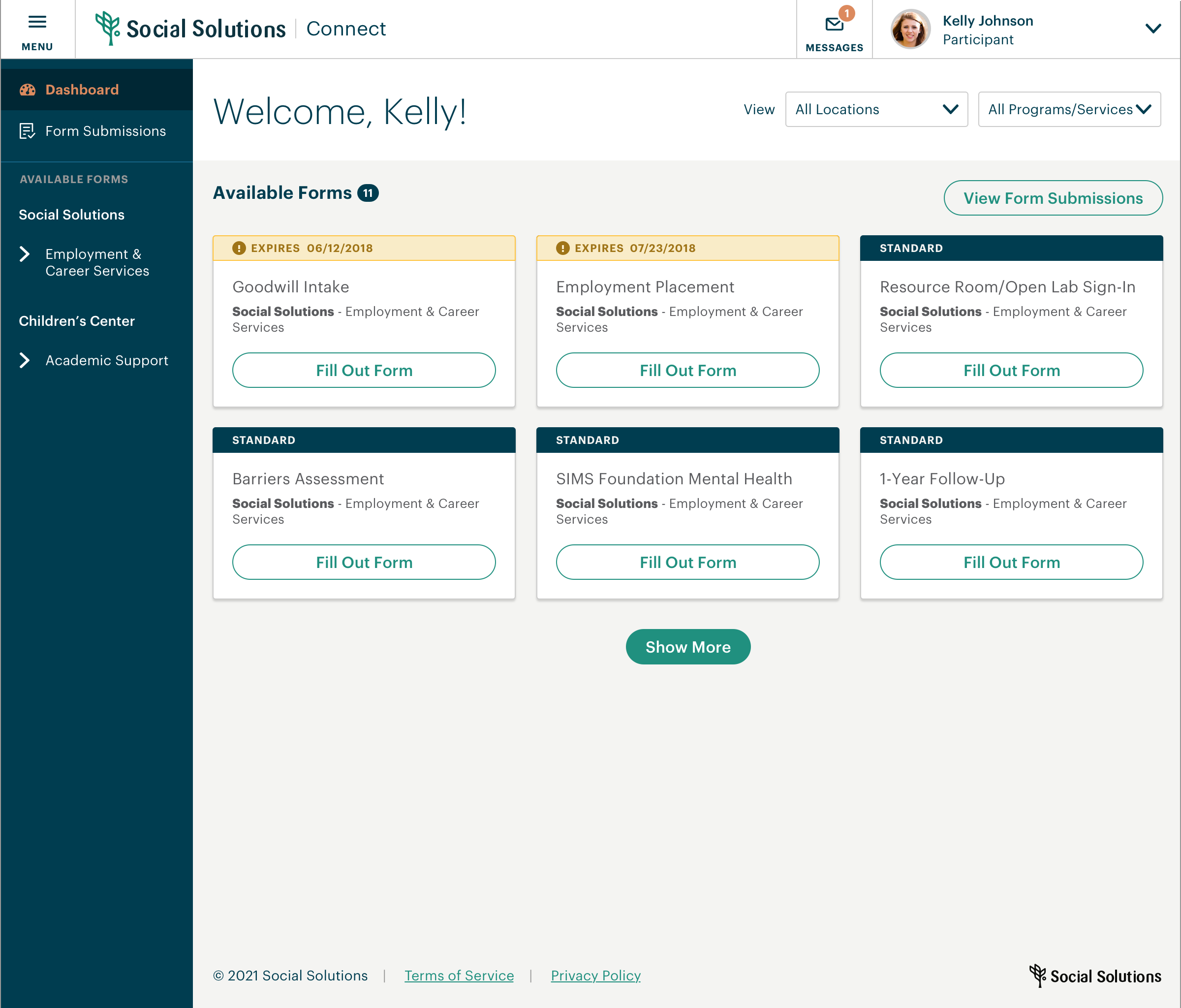Go to Dashboard in the sidebar
Screen dimensions: 1181x1008
[x=82, y=90]
